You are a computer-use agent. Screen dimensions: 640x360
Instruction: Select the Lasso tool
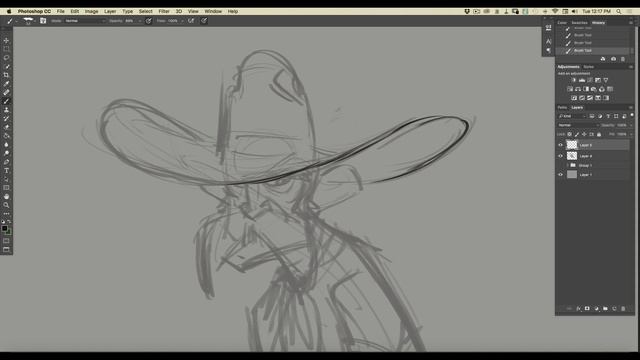(6, 58)
